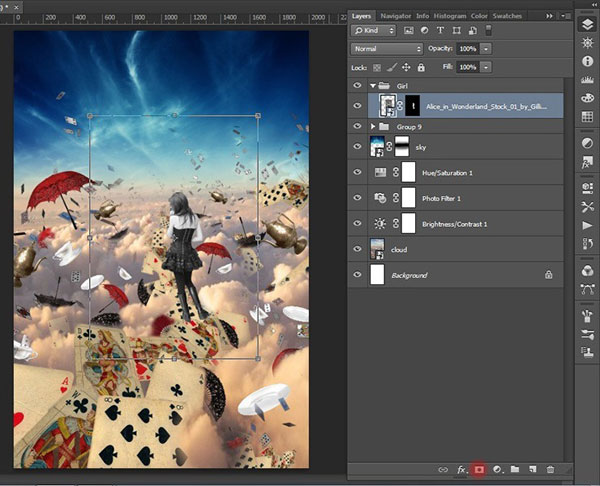Collapse the Girl group
The width and height of the screenshot is (600, 486).
tap(373, 86)
